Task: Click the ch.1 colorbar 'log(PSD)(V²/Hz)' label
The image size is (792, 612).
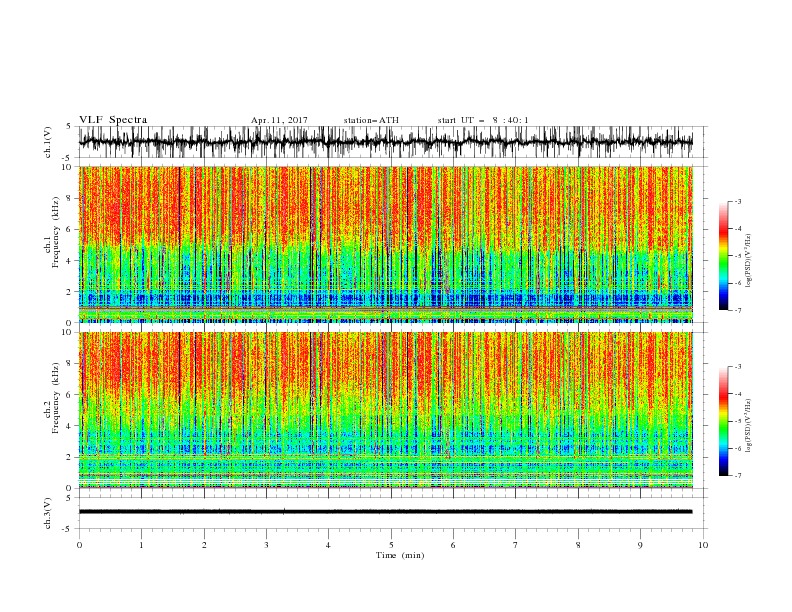Action: [748, 261]
